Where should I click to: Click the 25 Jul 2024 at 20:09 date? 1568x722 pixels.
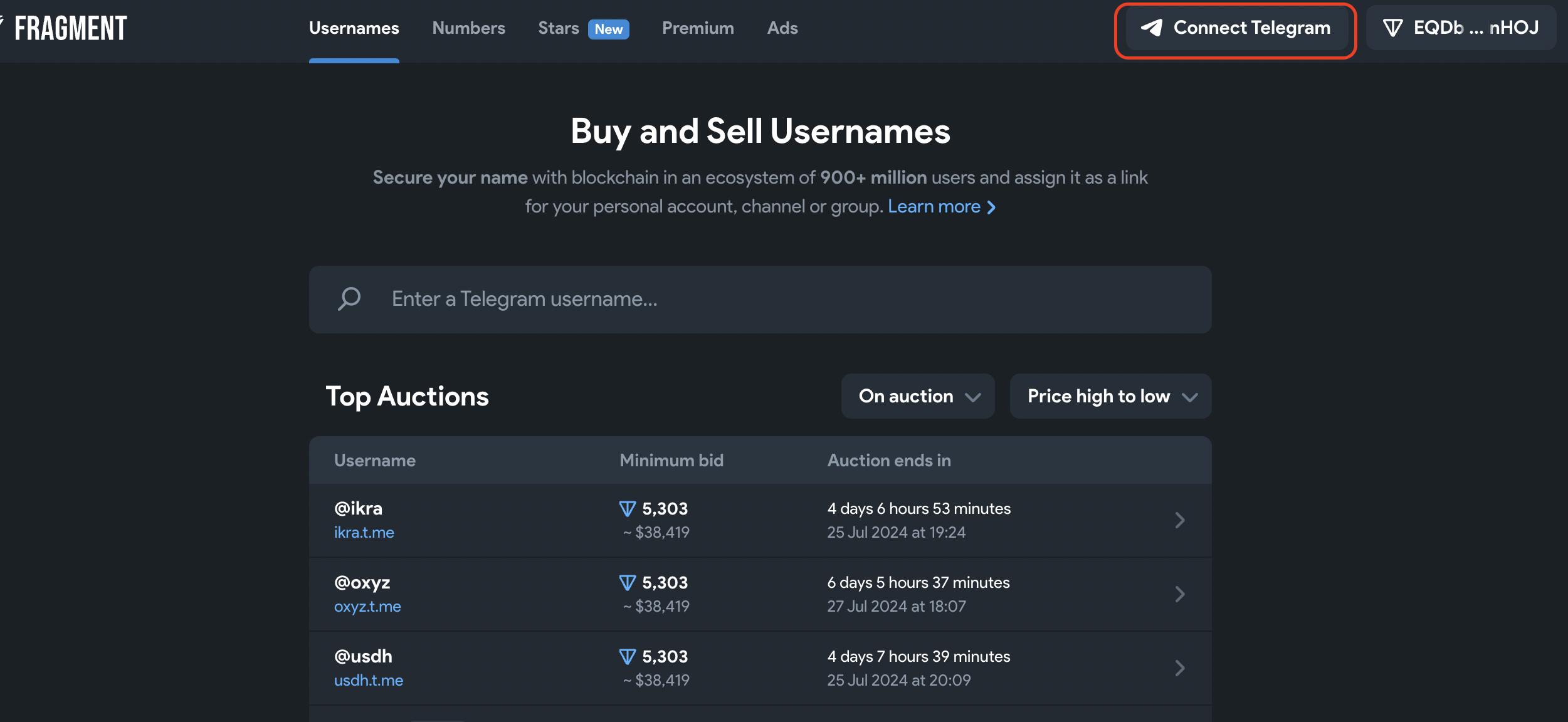coord(899,680)
